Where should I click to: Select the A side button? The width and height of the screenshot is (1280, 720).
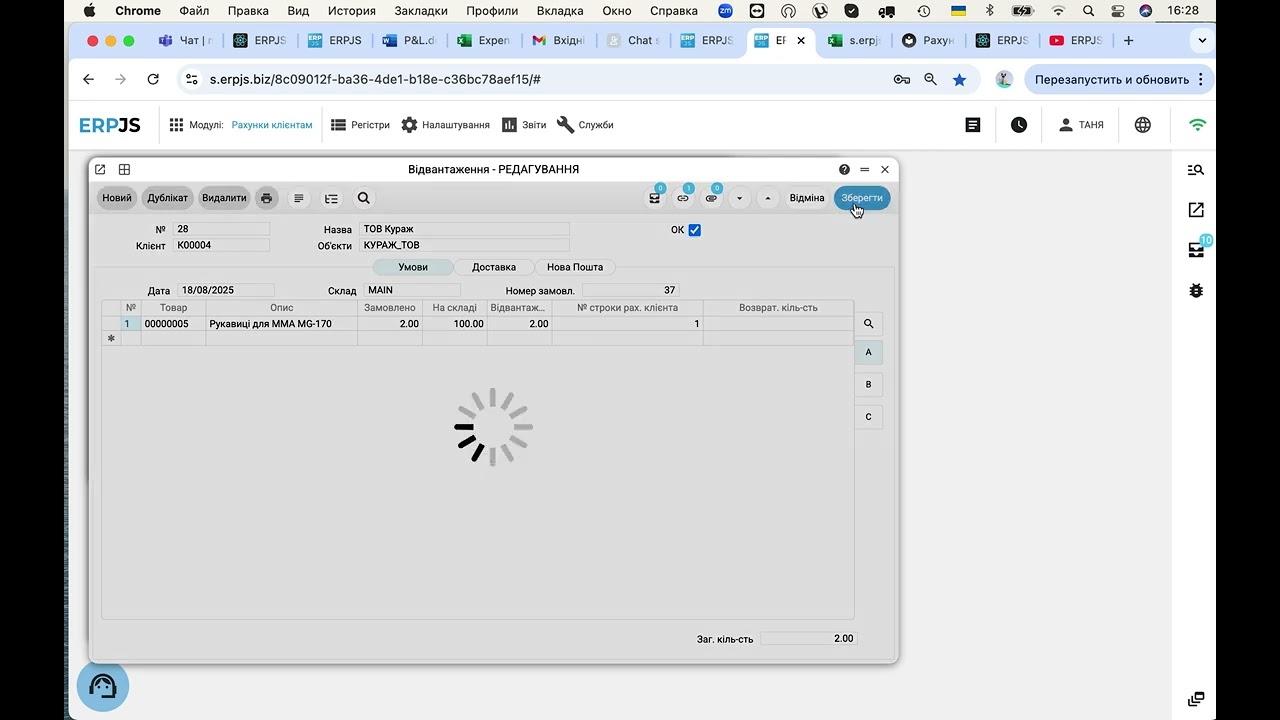[868, 352]
